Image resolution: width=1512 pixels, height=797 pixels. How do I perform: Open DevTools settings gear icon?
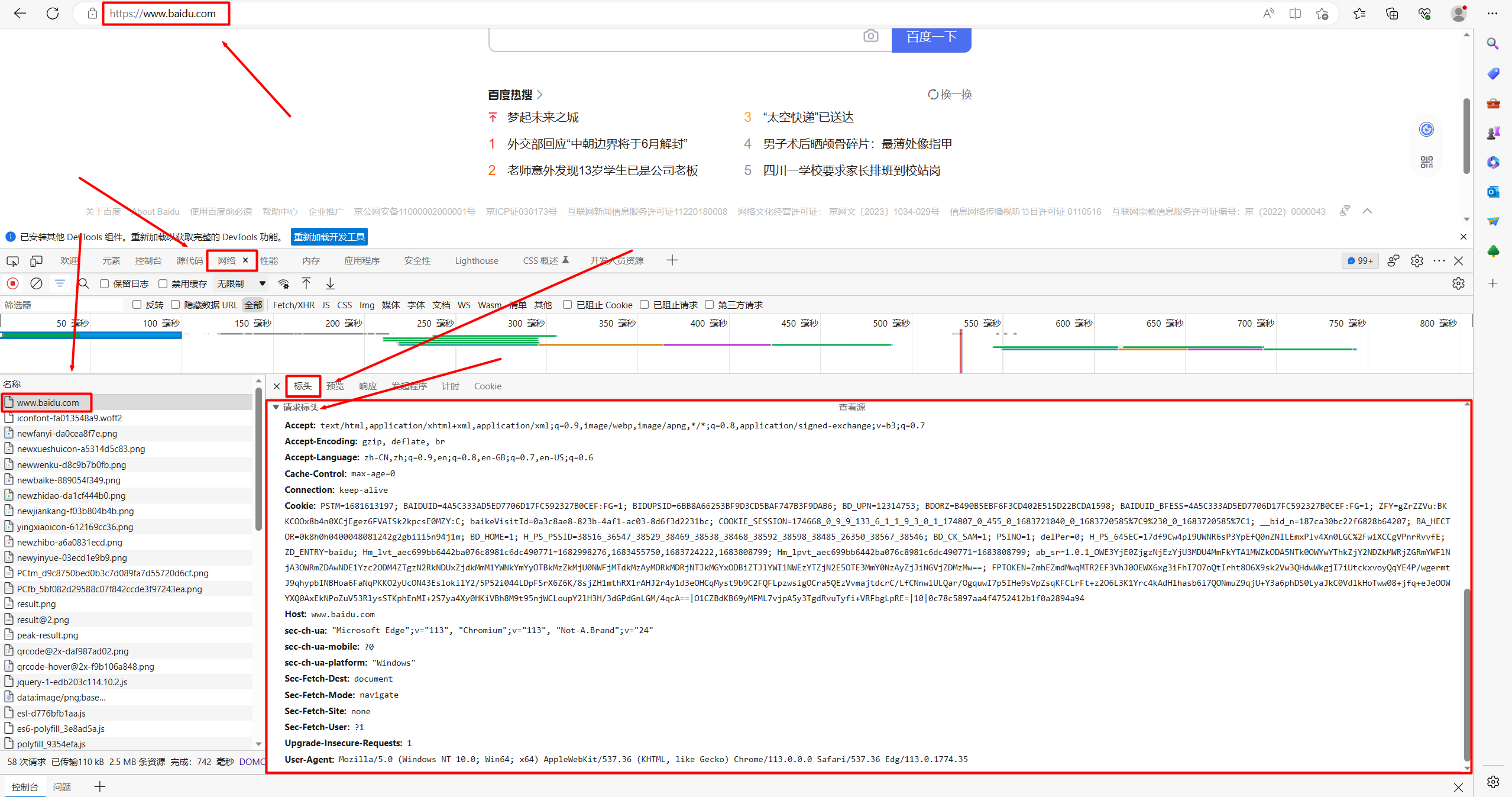[x=1417, y=261]
